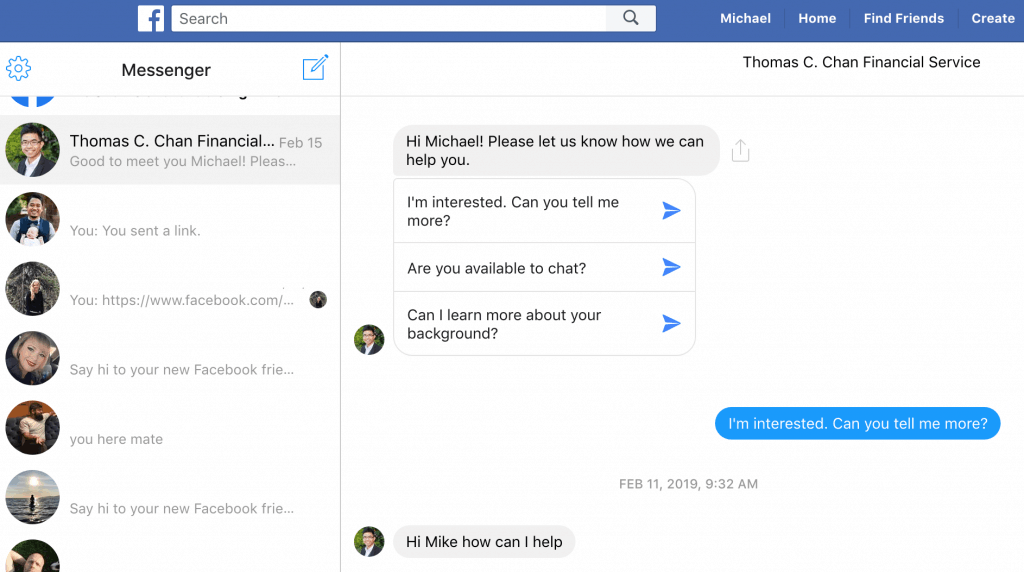Click avatar of "you here mate" conversation
This screenshot has height=572, width=1024.
pos(33,428)
